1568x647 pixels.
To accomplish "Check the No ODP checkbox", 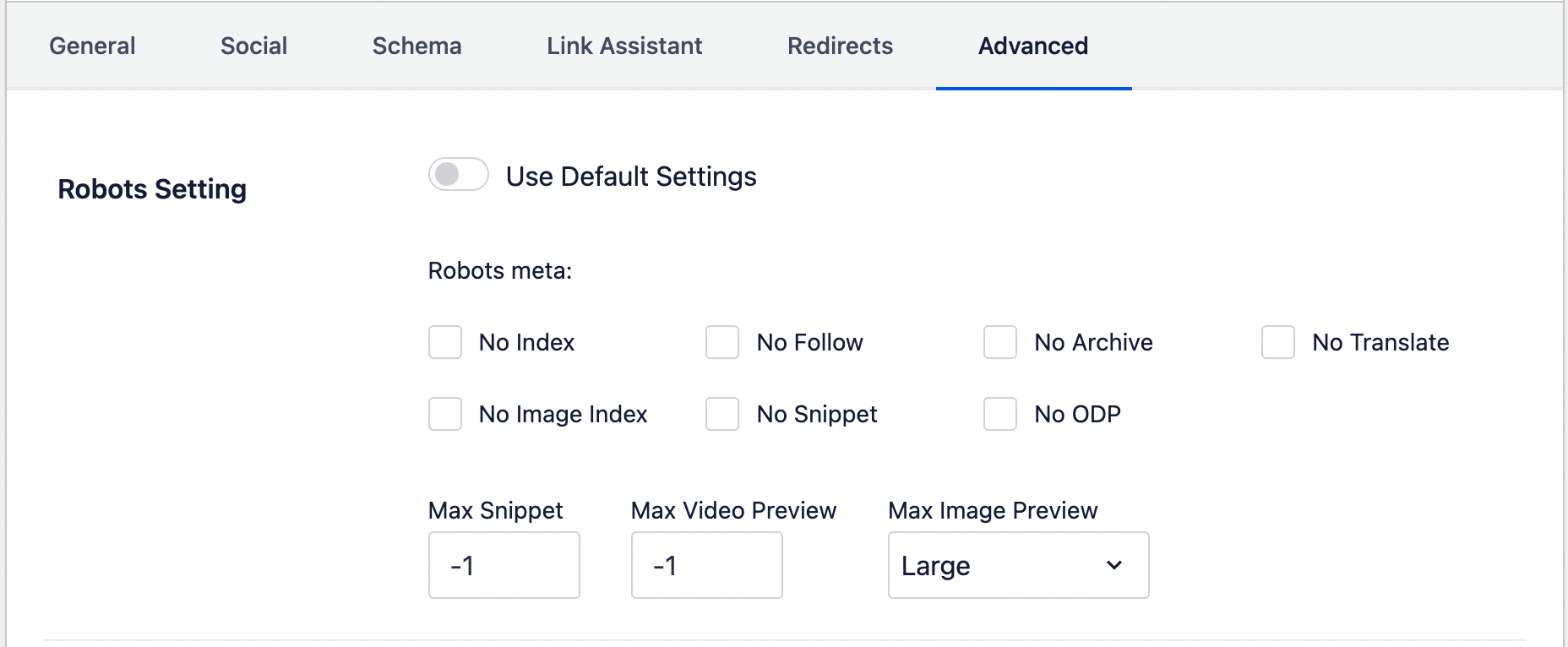I will click(x=1000, y=414).
